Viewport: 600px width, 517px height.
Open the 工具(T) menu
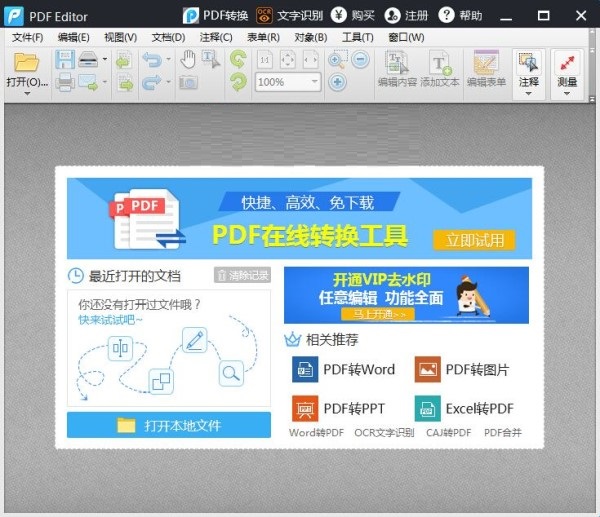(357, 38)
